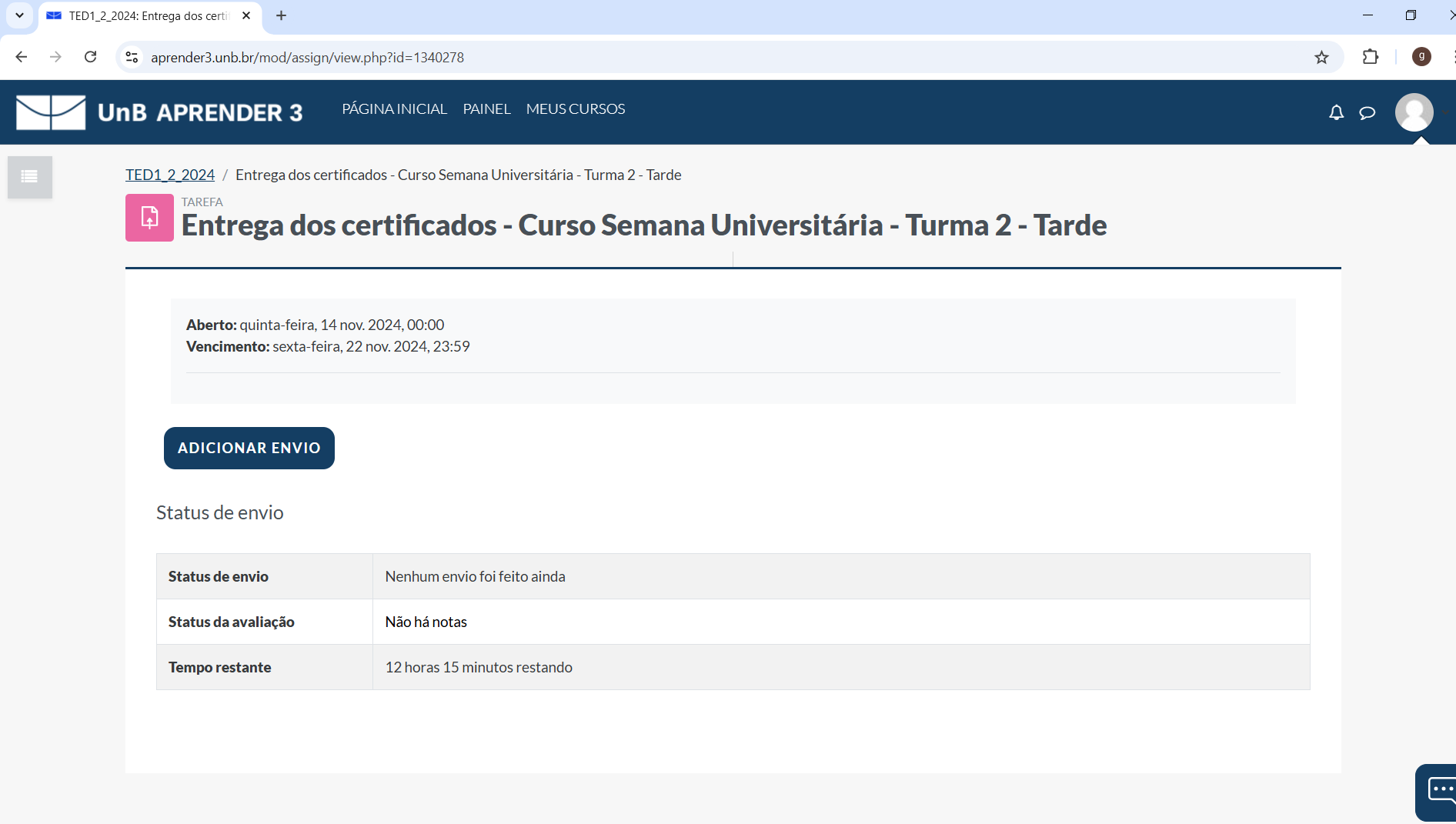Screen dimensions: 1456x824
Task: Click the Vencimento due date text
Action: point(328,346)
